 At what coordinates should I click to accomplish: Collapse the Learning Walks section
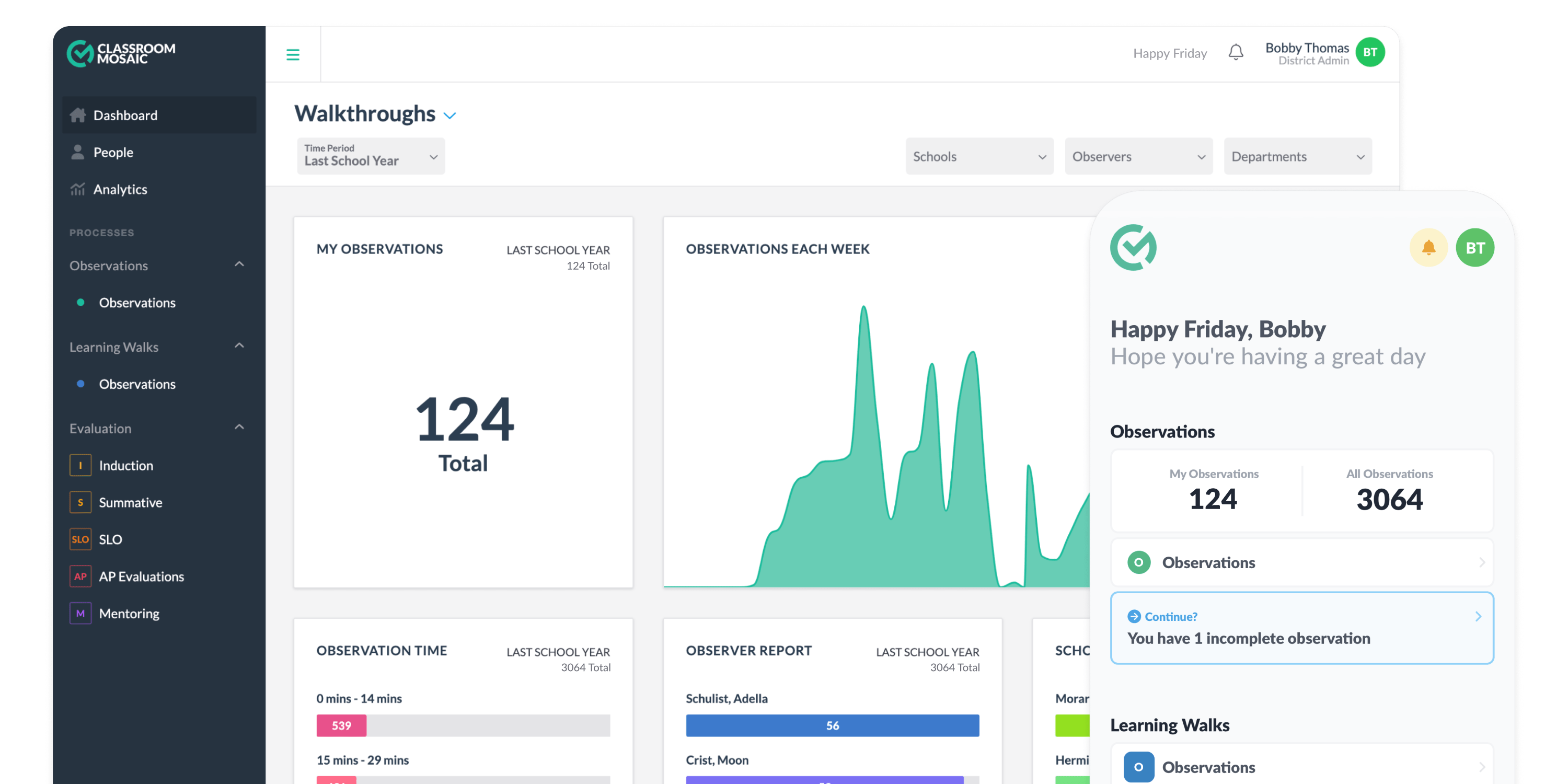click(x=239, y=347)
